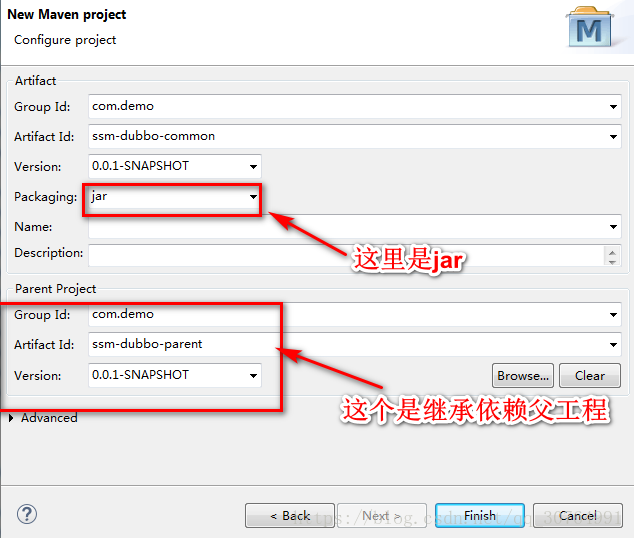Click the help question mark icon
This screenshot has width=634, height=538.
27,514
